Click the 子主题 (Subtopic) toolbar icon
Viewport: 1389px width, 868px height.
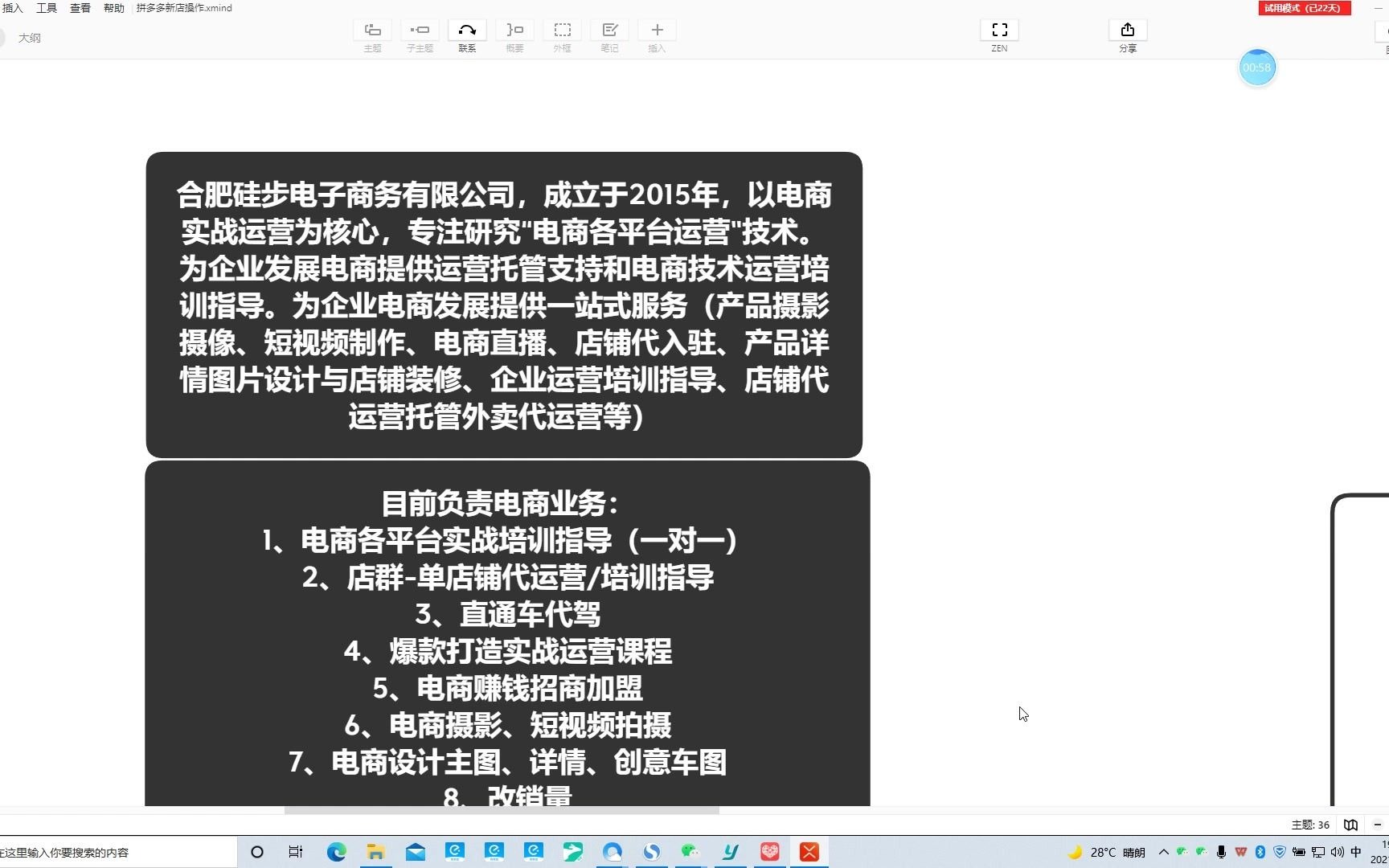(420, 31)
